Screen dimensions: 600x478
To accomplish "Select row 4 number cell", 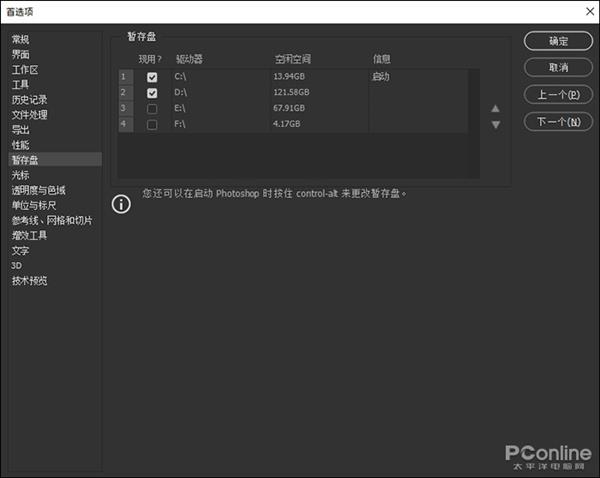I will point(126,124).
